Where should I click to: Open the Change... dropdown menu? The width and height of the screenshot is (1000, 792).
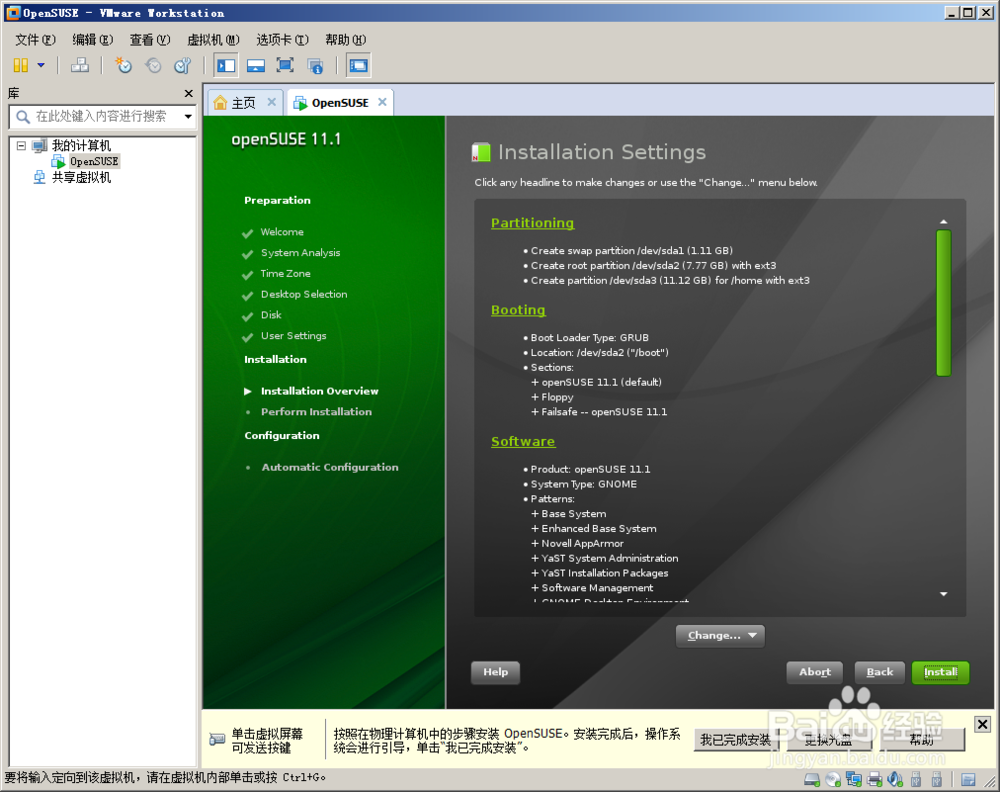pyautogui.click(x=720, y=636)
